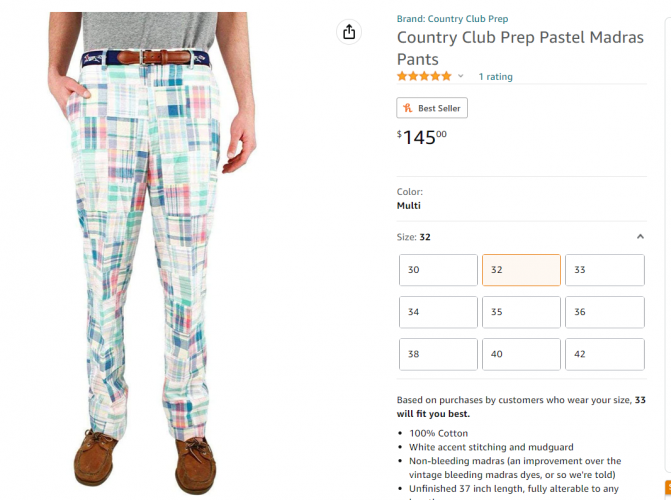Pick size 34
The width and height of the screenshot is (671, 500).
tap(438, 312)
